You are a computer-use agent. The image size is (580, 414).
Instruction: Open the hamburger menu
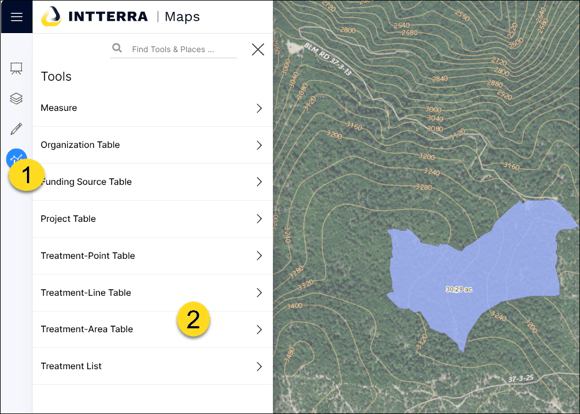[x=16, y=17]
